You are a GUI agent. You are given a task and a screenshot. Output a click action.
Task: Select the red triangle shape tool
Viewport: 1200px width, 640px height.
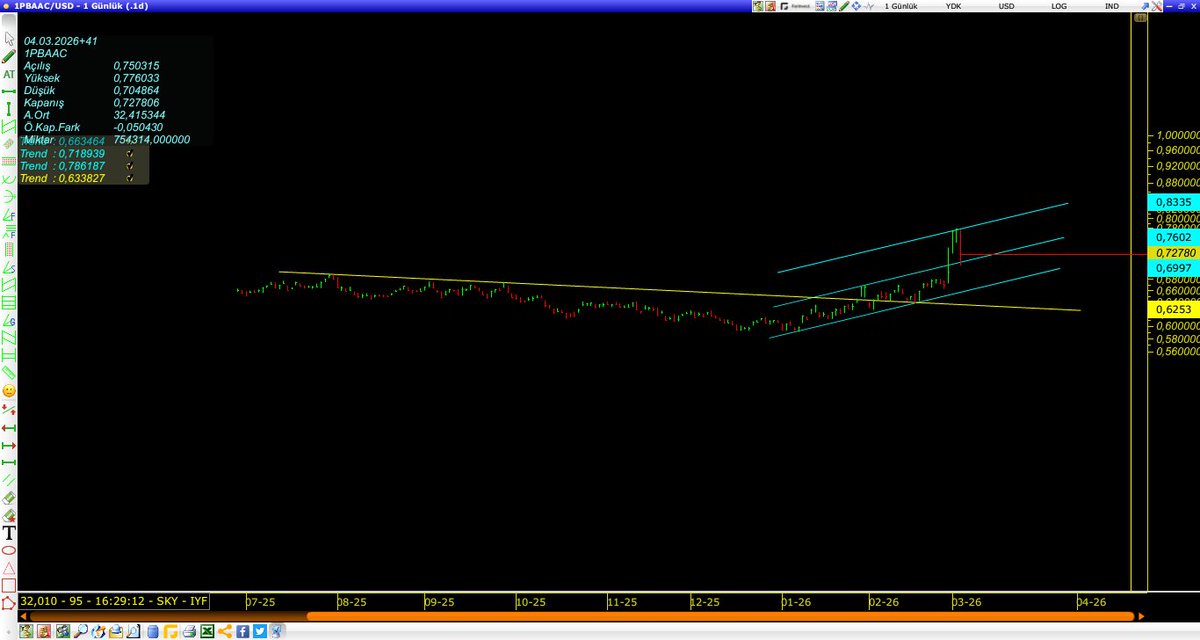coord(9,567)
